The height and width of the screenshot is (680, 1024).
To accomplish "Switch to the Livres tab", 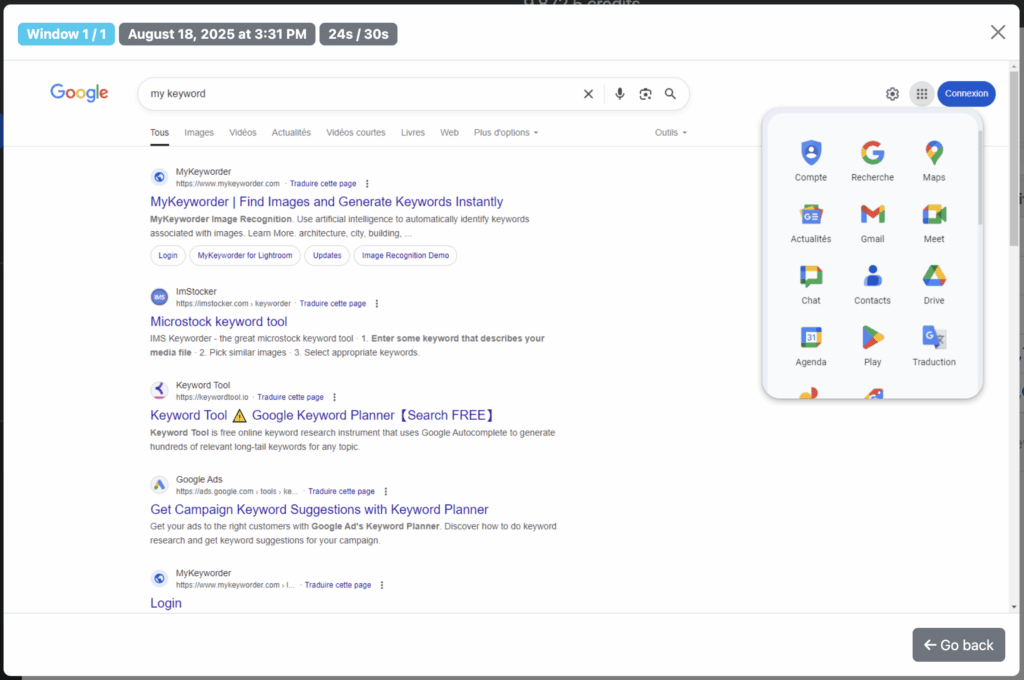I will tap(413, 132).
